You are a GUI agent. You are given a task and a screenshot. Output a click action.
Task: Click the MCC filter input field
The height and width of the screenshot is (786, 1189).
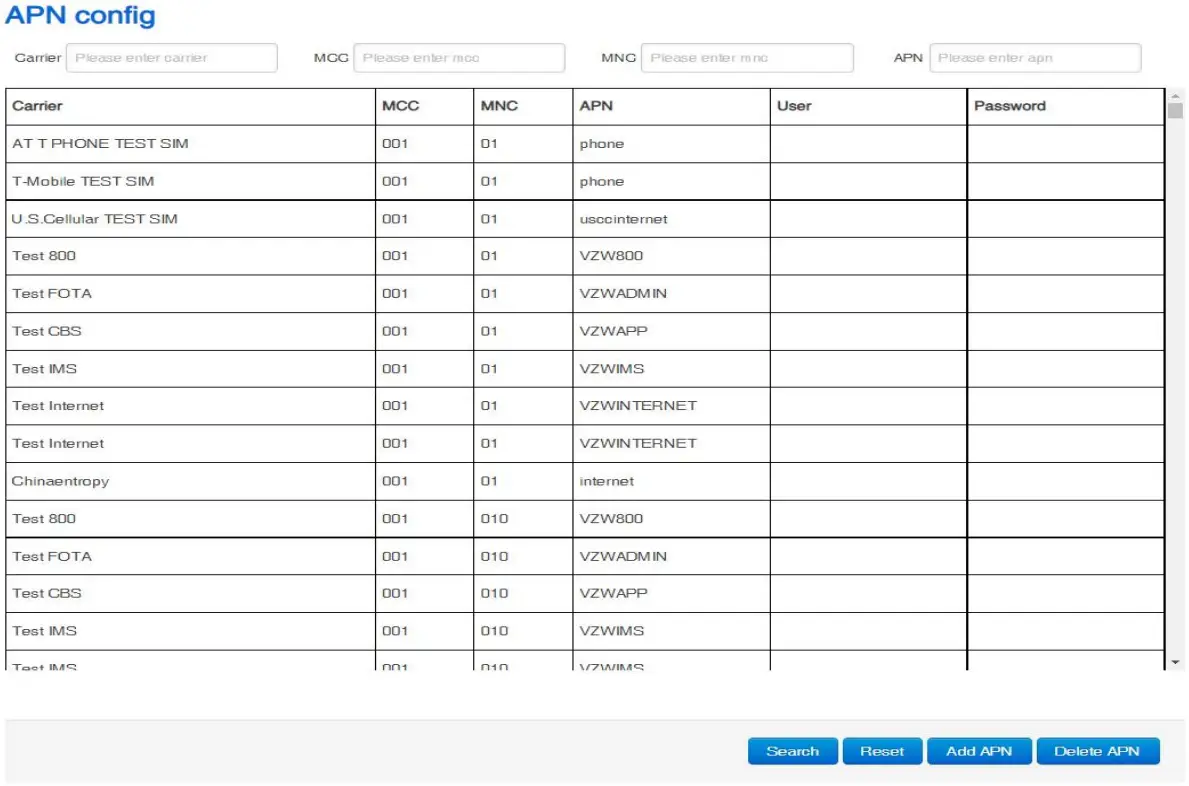(x=461, y=58)
